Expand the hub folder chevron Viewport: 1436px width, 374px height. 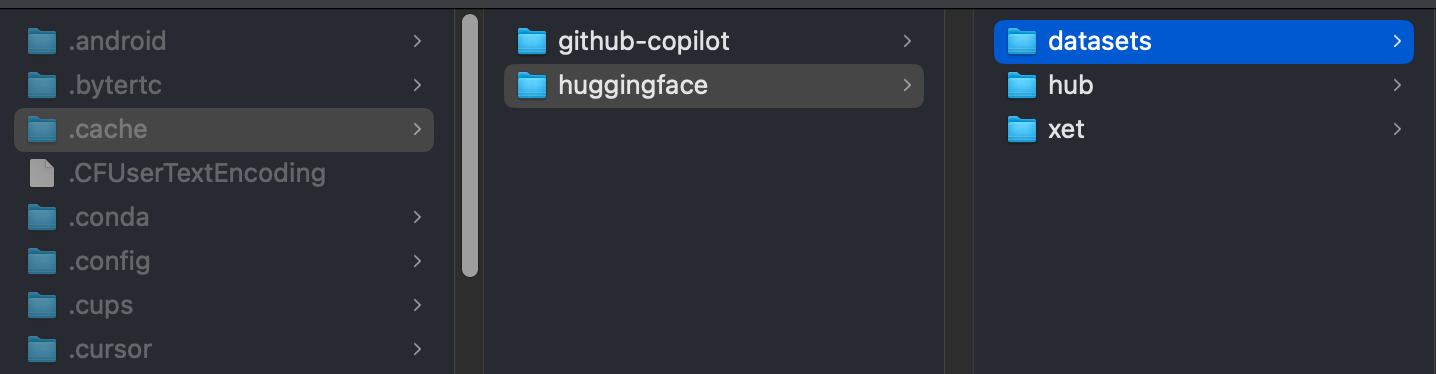tap(1397, 86)
